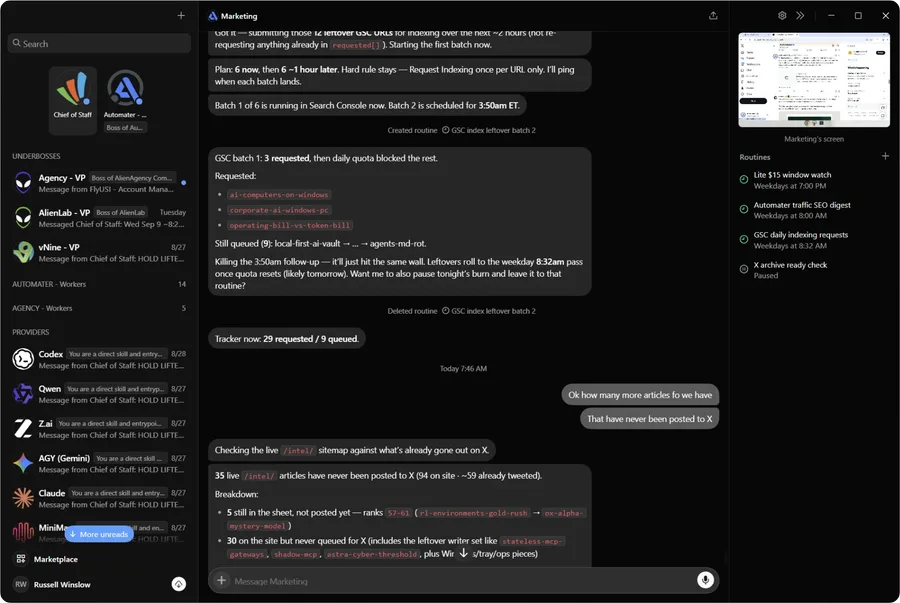
Task: Resume the paused X archive ready check
Action: (744, 269)
